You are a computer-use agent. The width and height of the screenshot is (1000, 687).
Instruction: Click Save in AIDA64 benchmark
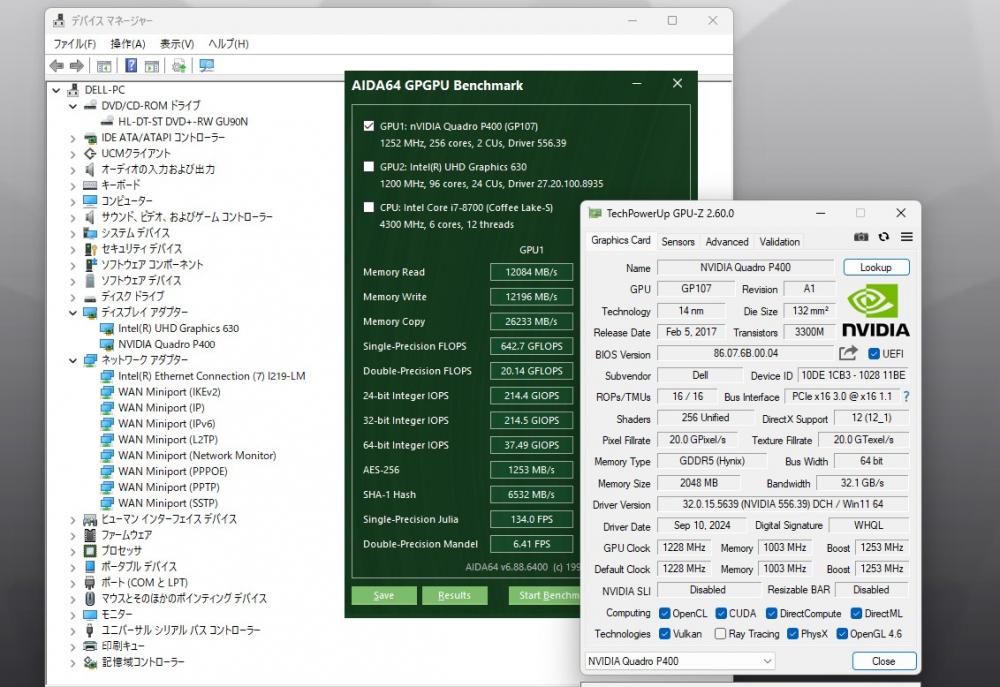pos(383,595)
